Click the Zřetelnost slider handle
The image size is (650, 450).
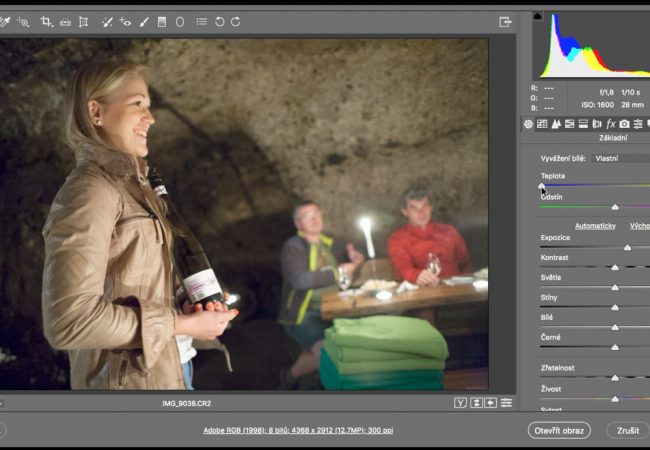coord(615,377)
